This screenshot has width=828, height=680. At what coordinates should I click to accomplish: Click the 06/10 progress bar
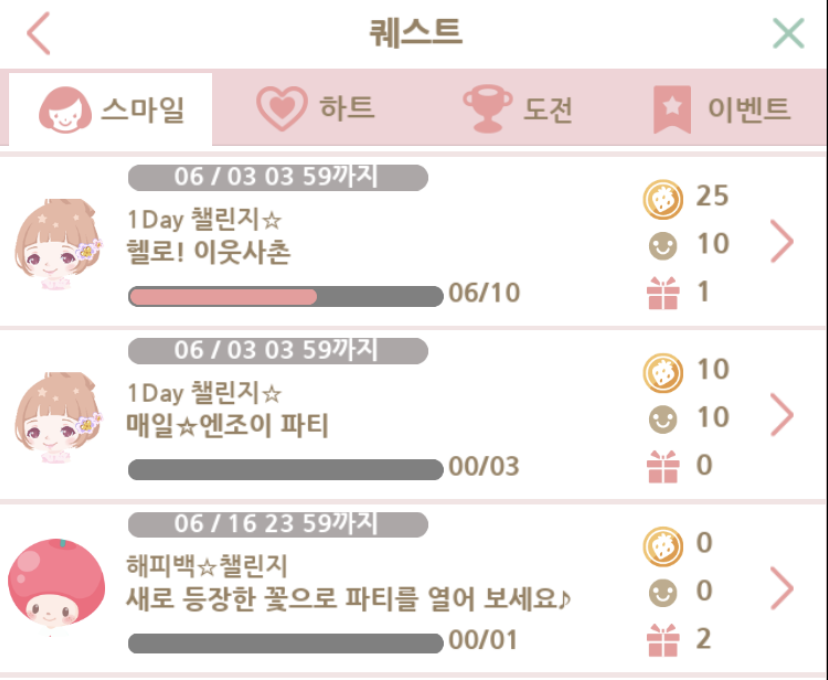pos(286,296)
